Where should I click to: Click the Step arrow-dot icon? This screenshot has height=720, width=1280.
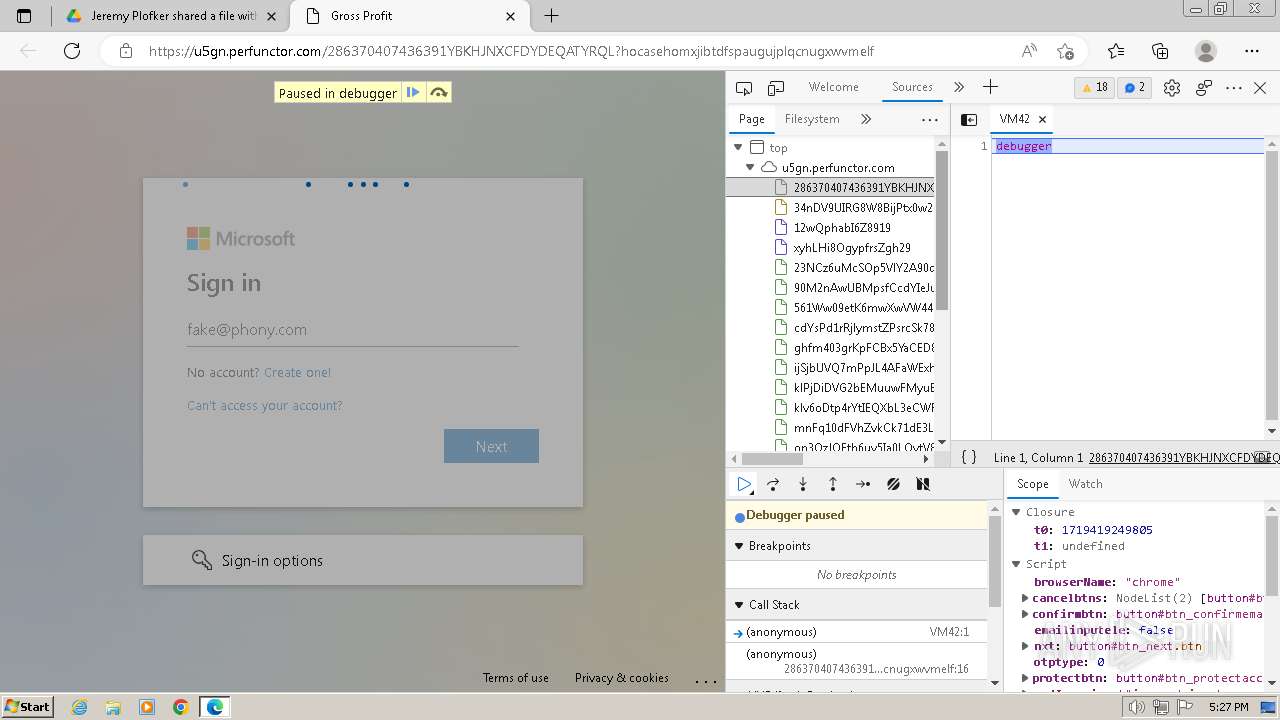(x=863, y=484)
